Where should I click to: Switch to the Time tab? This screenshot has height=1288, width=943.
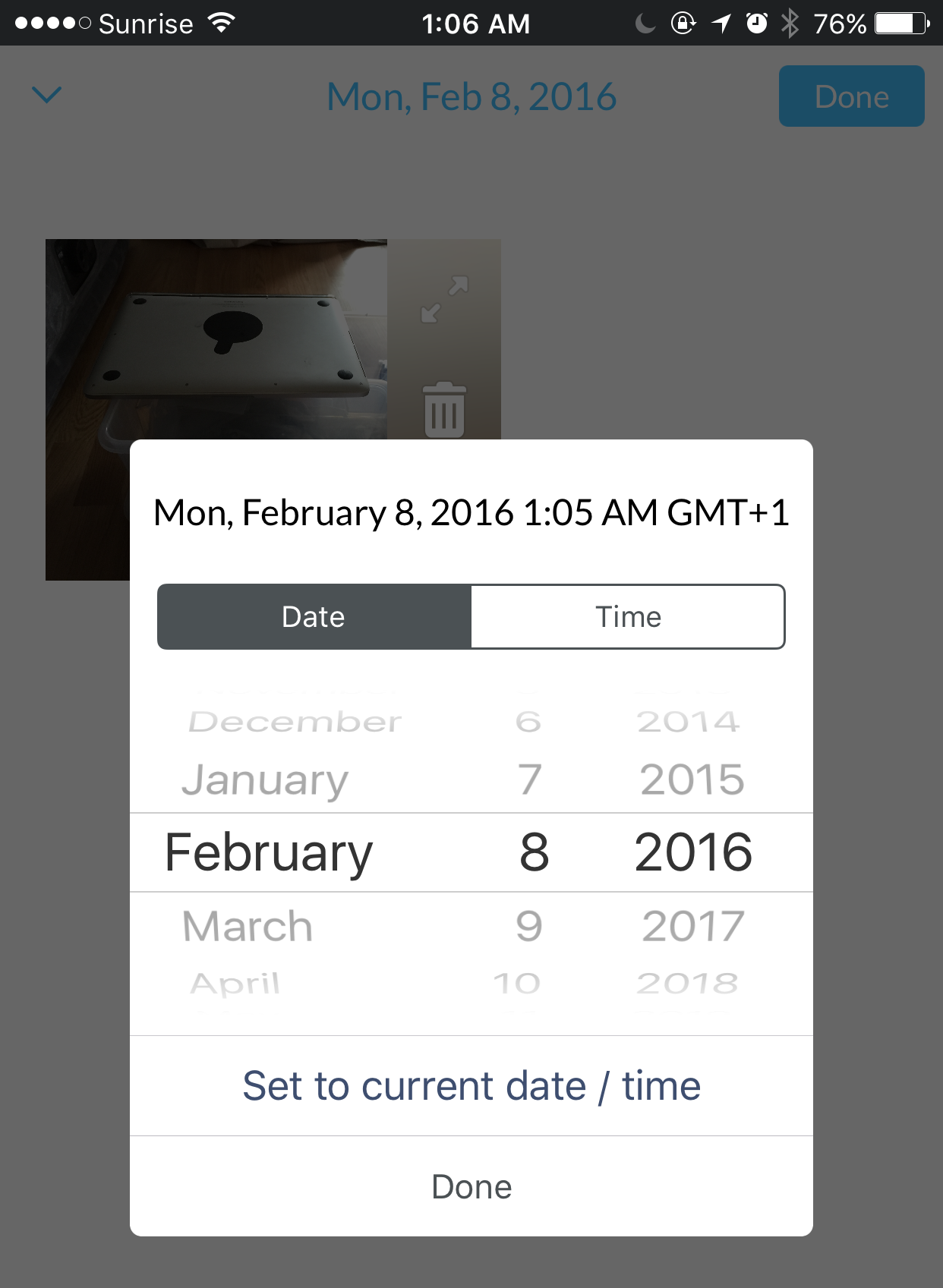(628, 616)
